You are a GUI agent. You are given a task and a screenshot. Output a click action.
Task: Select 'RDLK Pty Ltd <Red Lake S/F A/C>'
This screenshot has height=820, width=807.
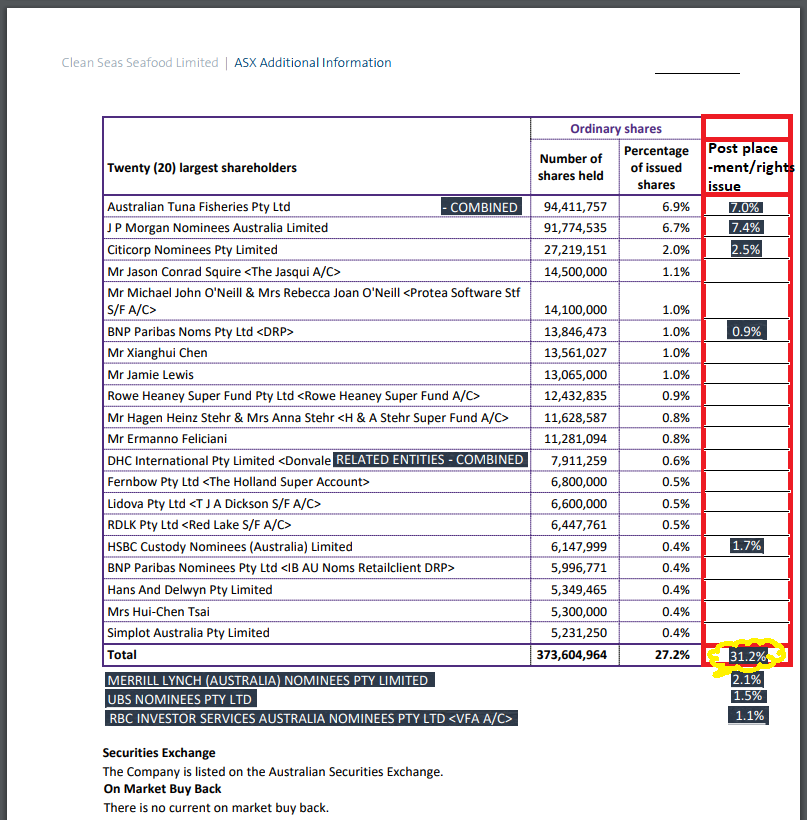[x=199, y=525]
